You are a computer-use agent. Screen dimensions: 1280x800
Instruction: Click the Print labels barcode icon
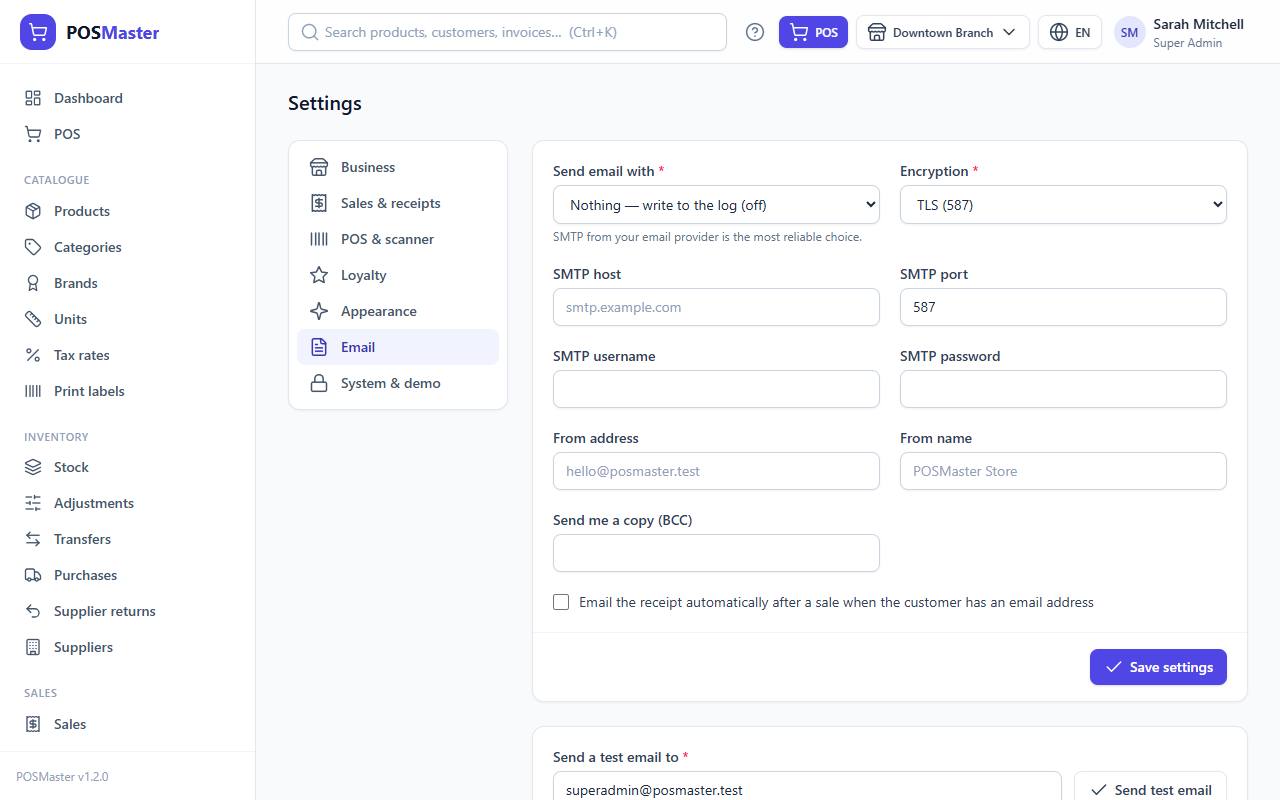(x=33, y=391)
